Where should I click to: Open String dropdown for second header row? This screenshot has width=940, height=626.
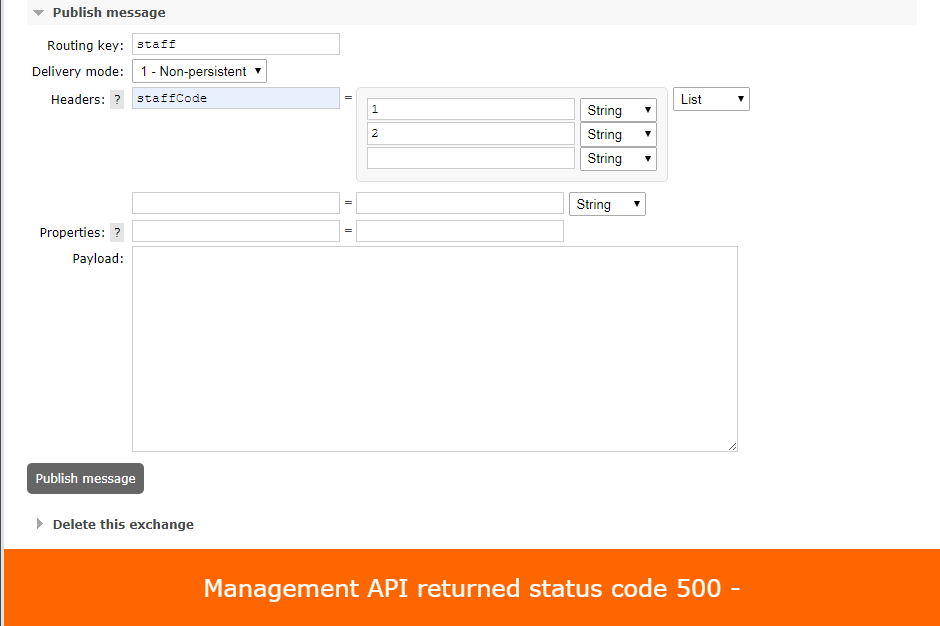(607, 204)
